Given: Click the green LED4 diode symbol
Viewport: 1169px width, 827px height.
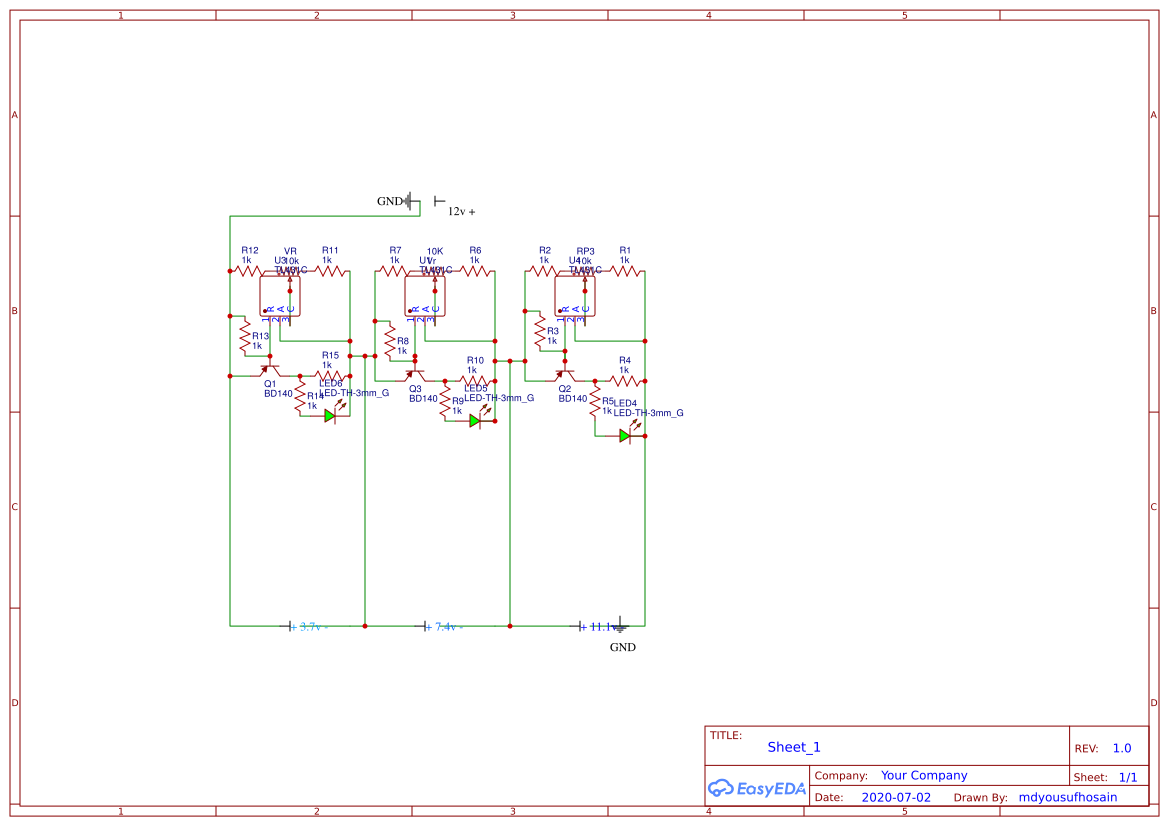Looking at the screenshot, I should point(624,435).
